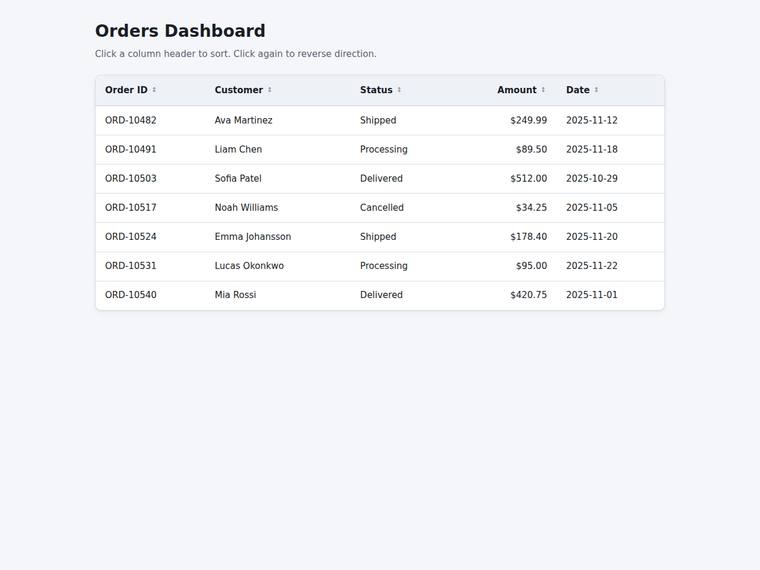
Task: Select order ID ORD-10482
Action: point(131,120)
